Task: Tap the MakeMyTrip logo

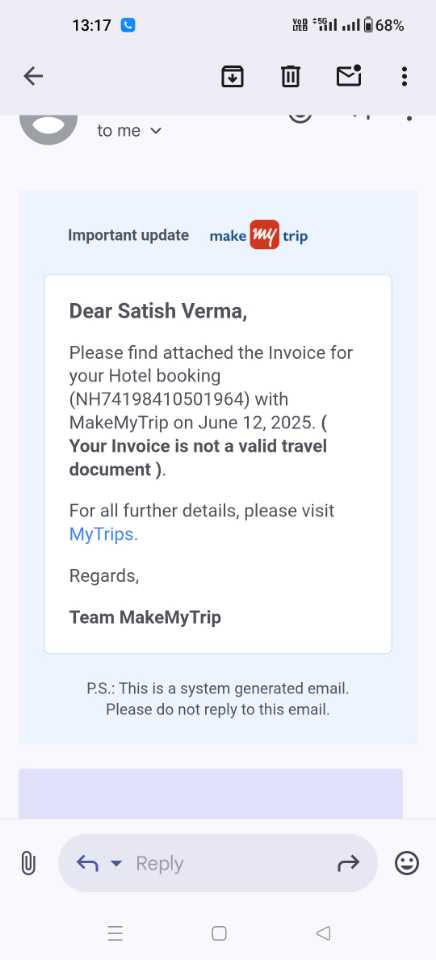Action: coord(258,235)
